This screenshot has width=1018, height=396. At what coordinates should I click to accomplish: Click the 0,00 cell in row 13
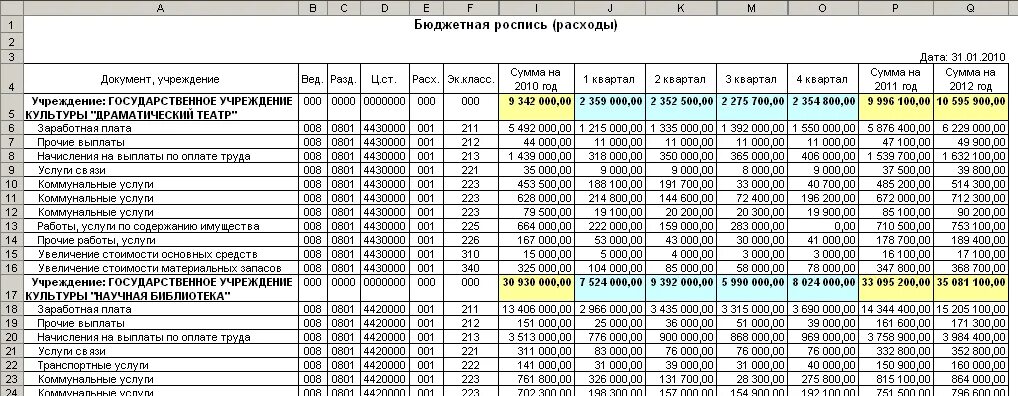pyautogui.click(x=823, y=226)
